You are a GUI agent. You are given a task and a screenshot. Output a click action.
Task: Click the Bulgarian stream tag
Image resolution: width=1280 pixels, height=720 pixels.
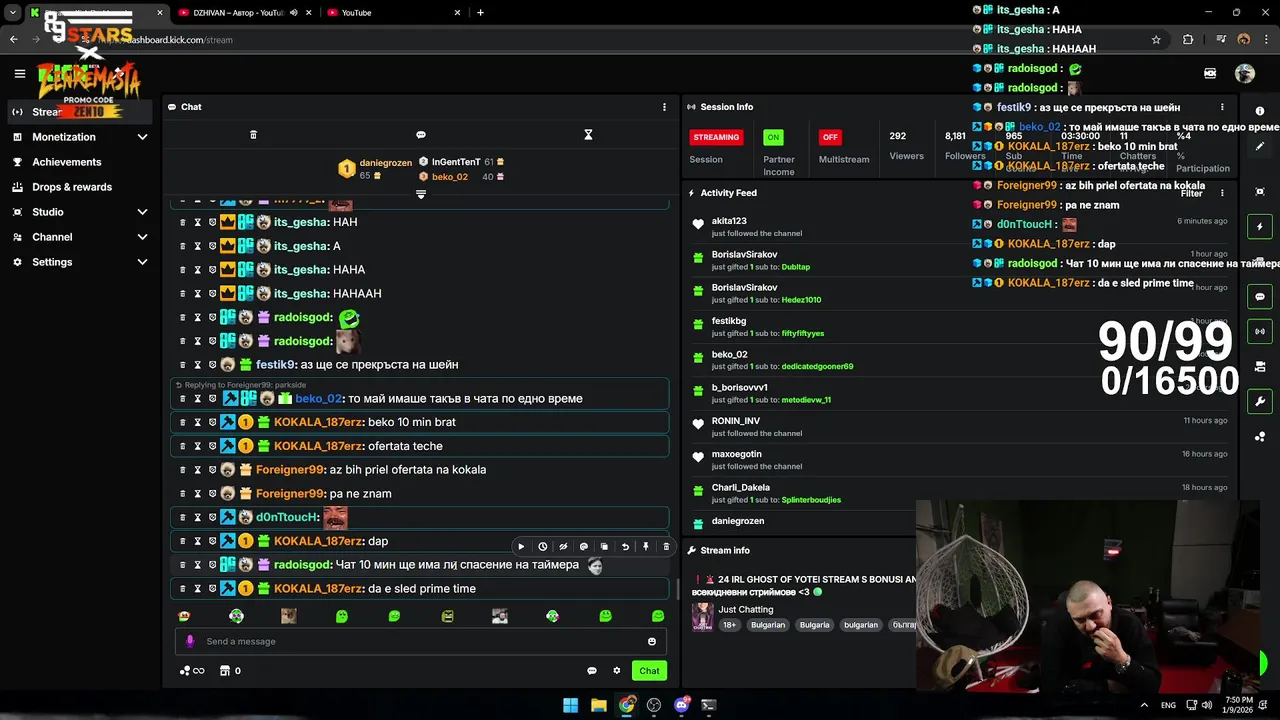(x=768, y=625)
